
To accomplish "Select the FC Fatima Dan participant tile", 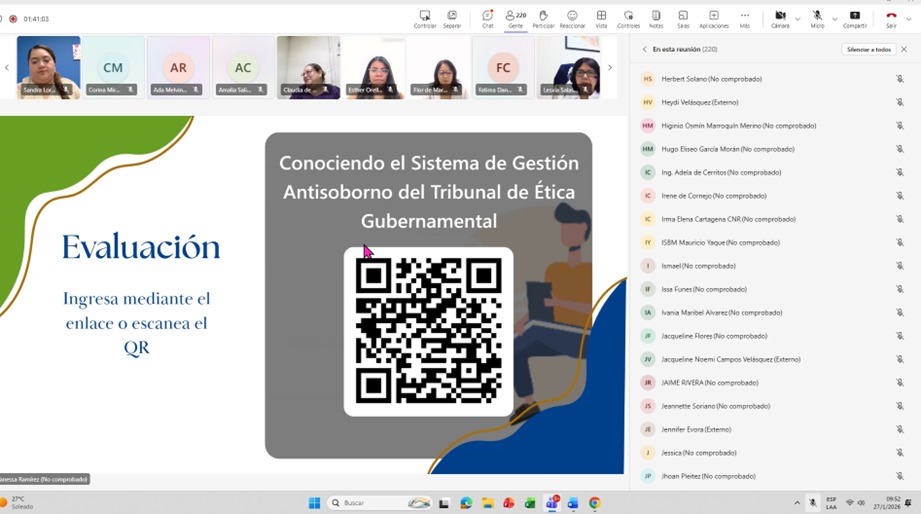I will coord(503,68).
